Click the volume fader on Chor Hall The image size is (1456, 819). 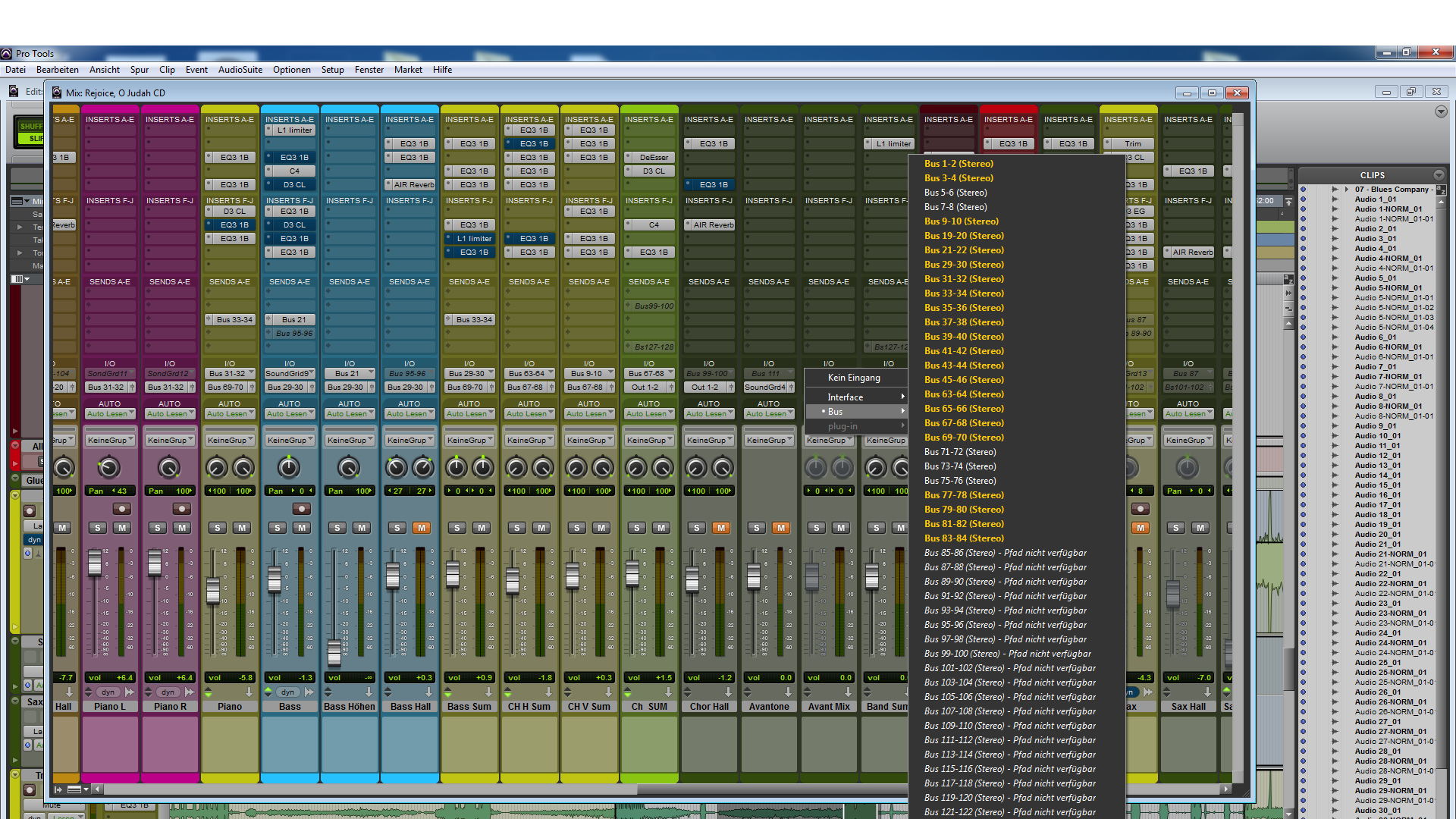tap(692, 579)
